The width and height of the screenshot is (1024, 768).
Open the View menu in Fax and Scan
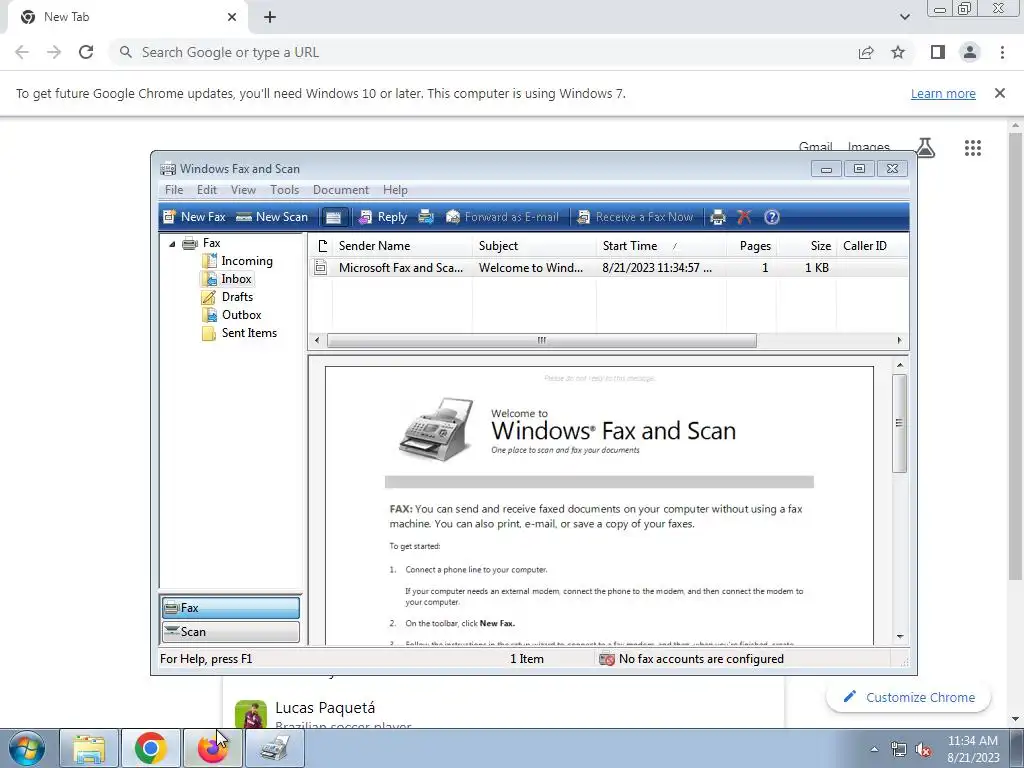pyautogui.click(x=243, y=190)
